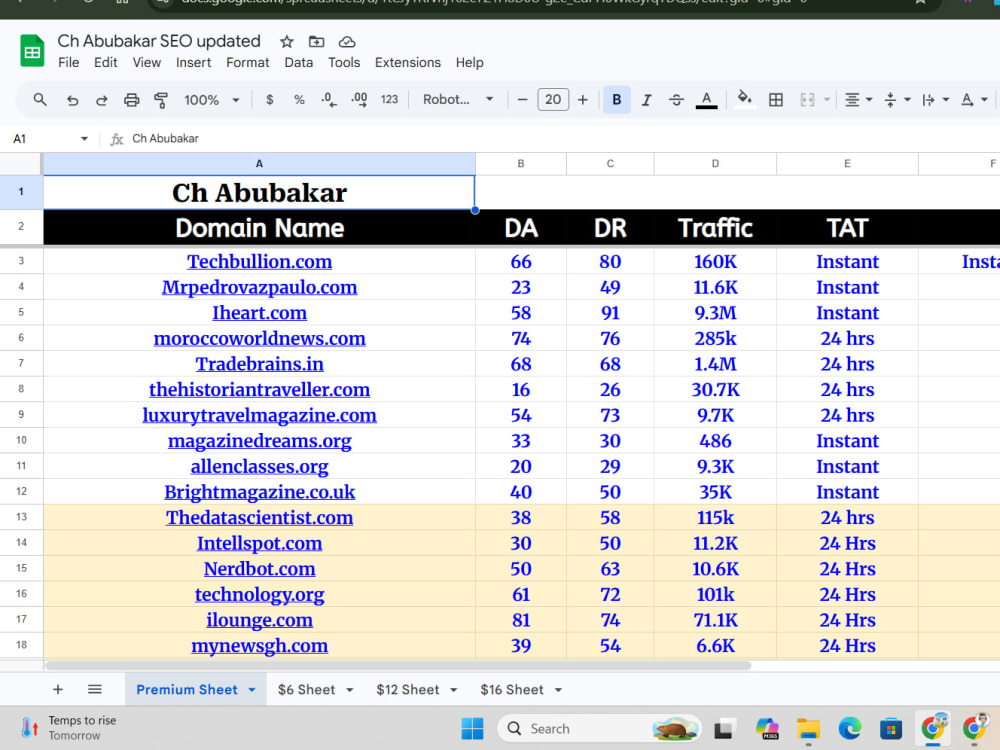Add a new sheet plus button

57,689
